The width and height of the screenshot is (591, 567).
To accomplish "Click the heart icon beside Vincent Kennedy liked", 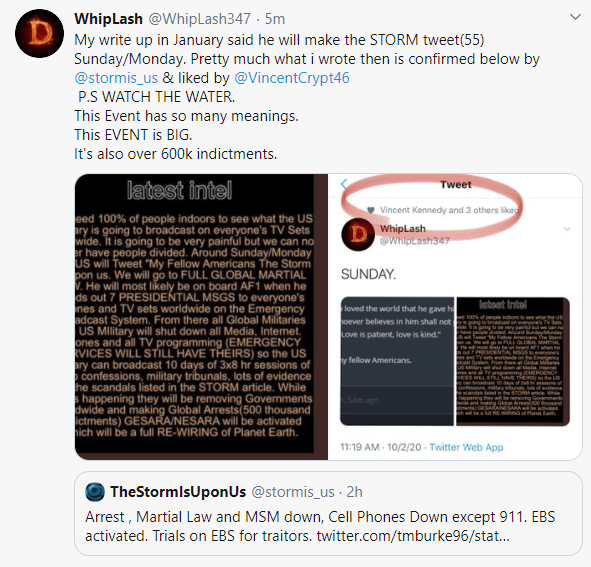I will [371, 210].
